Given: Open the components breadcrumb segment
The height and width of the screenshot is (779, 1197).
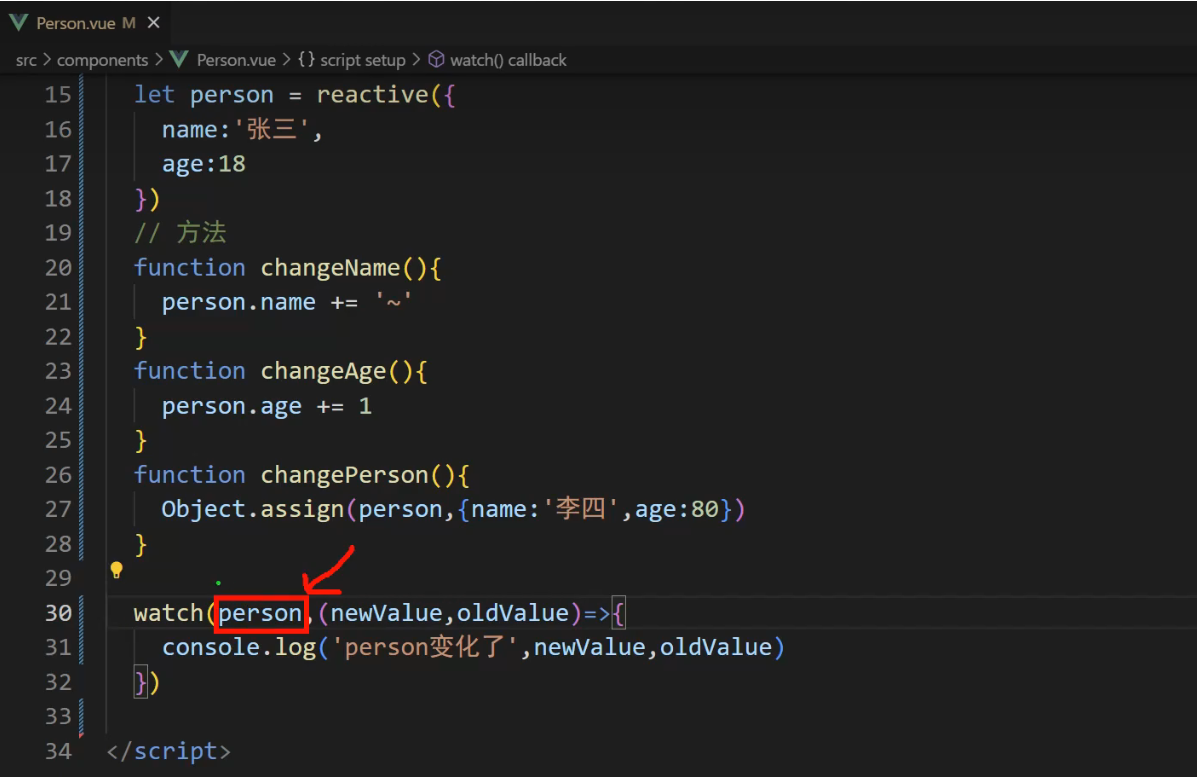Looking at the screenshot, I should 102,60.
